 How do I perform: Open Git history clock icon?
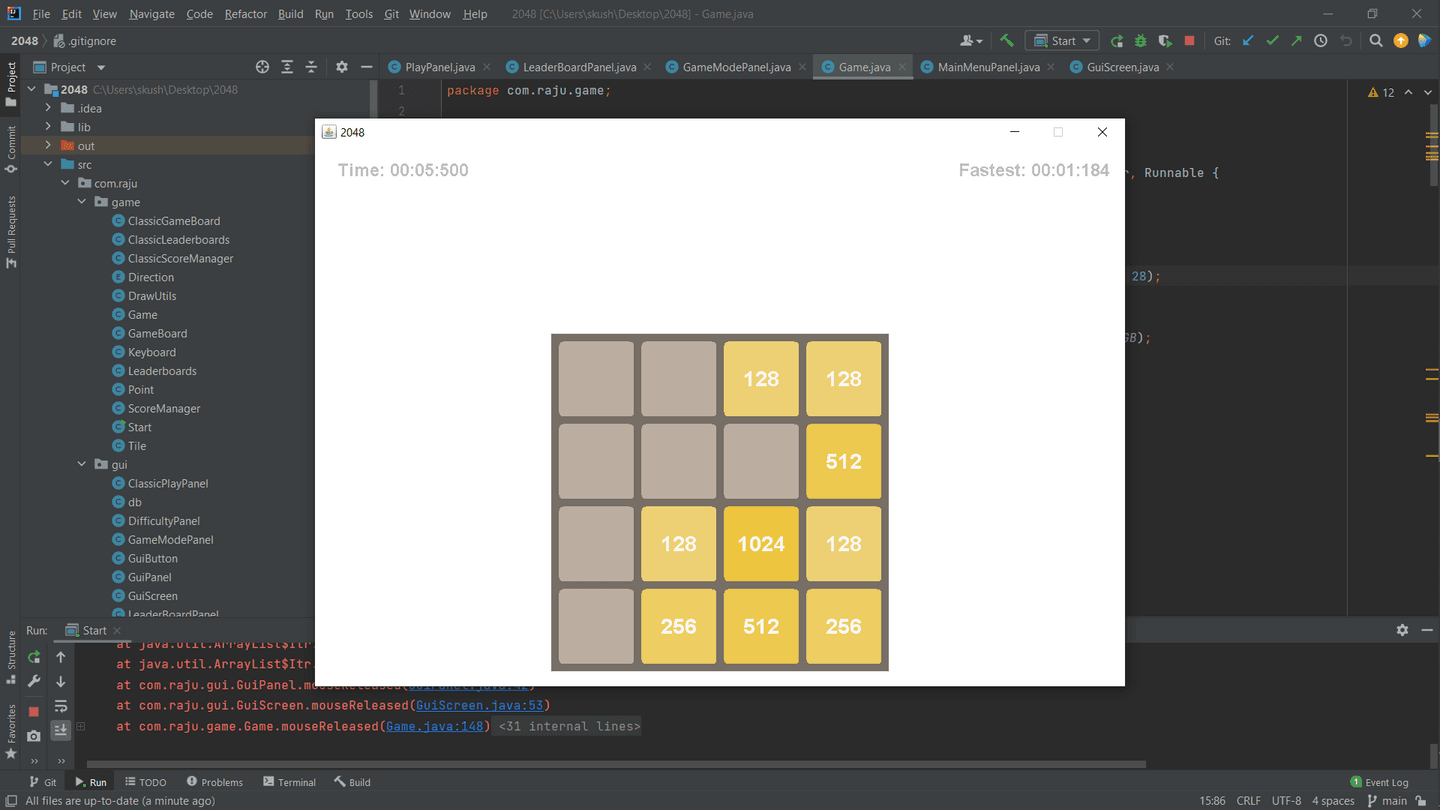click(1321, 41)
